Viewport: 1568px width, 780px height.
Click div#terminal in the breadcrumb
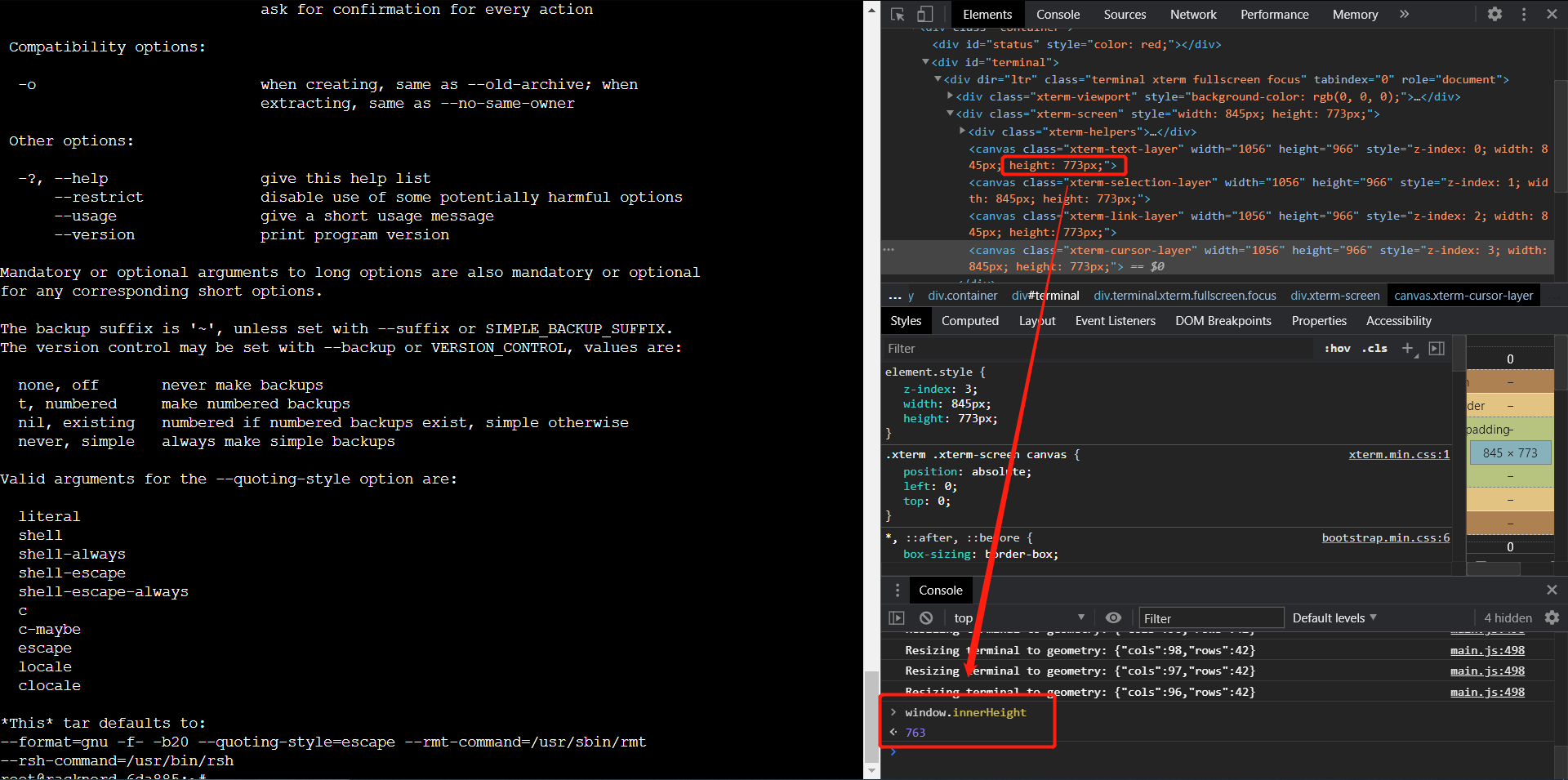coord(1045,296)
